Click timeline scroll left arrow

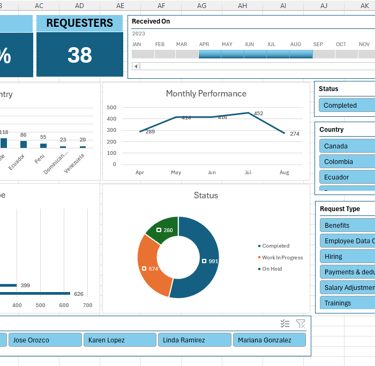click(136, 66)
